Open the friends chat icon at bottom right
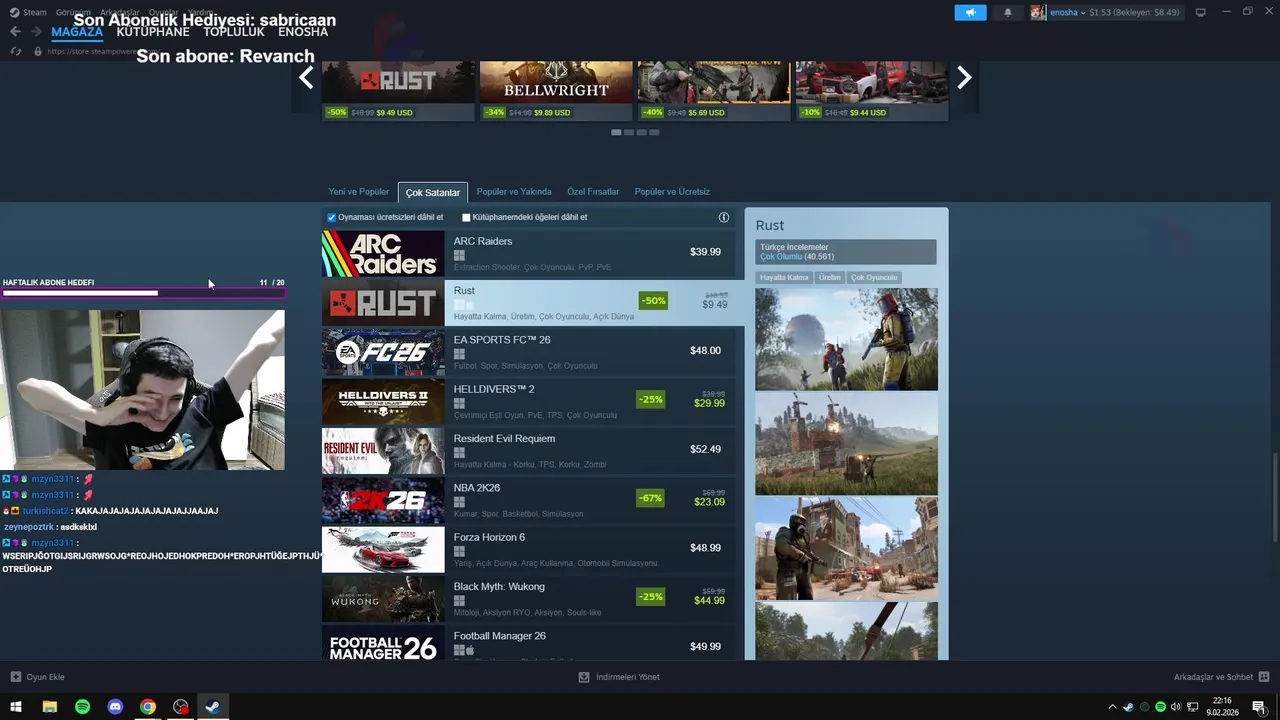 1264,677
